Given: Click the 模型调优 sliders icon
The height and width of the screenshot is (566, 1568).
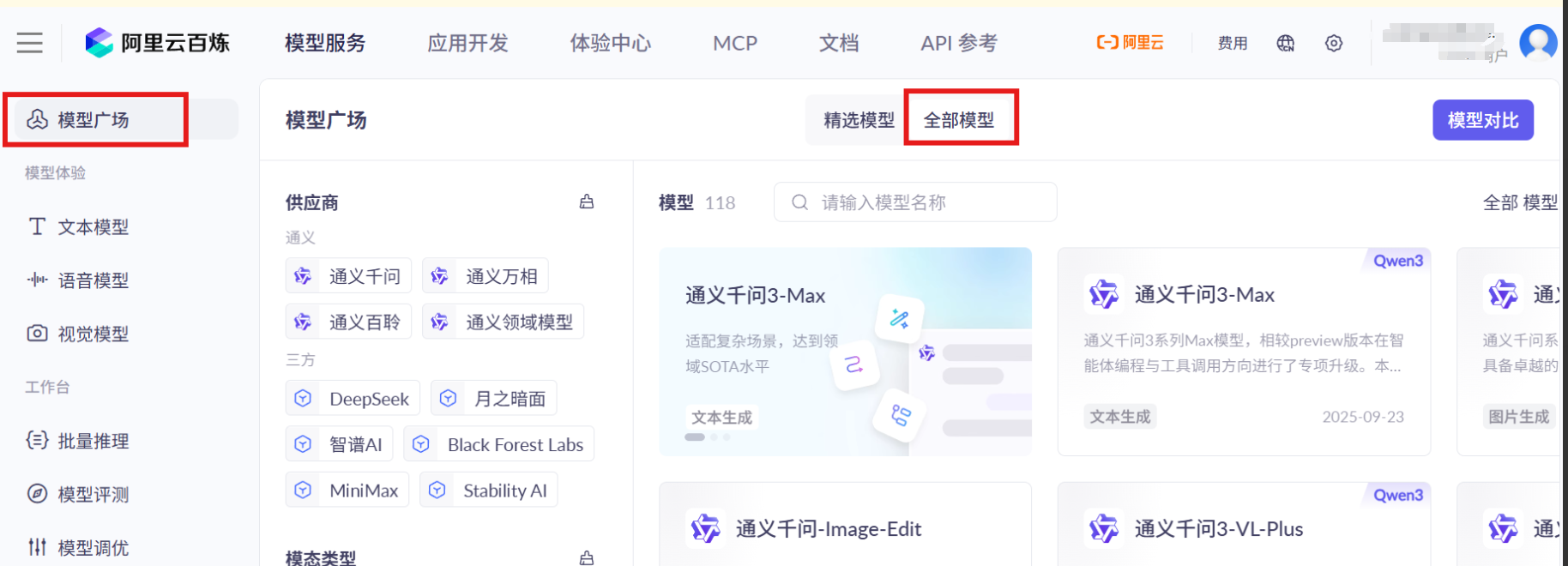Looking at the screenshot, I should pyautogui.click(x=37, y=546).
